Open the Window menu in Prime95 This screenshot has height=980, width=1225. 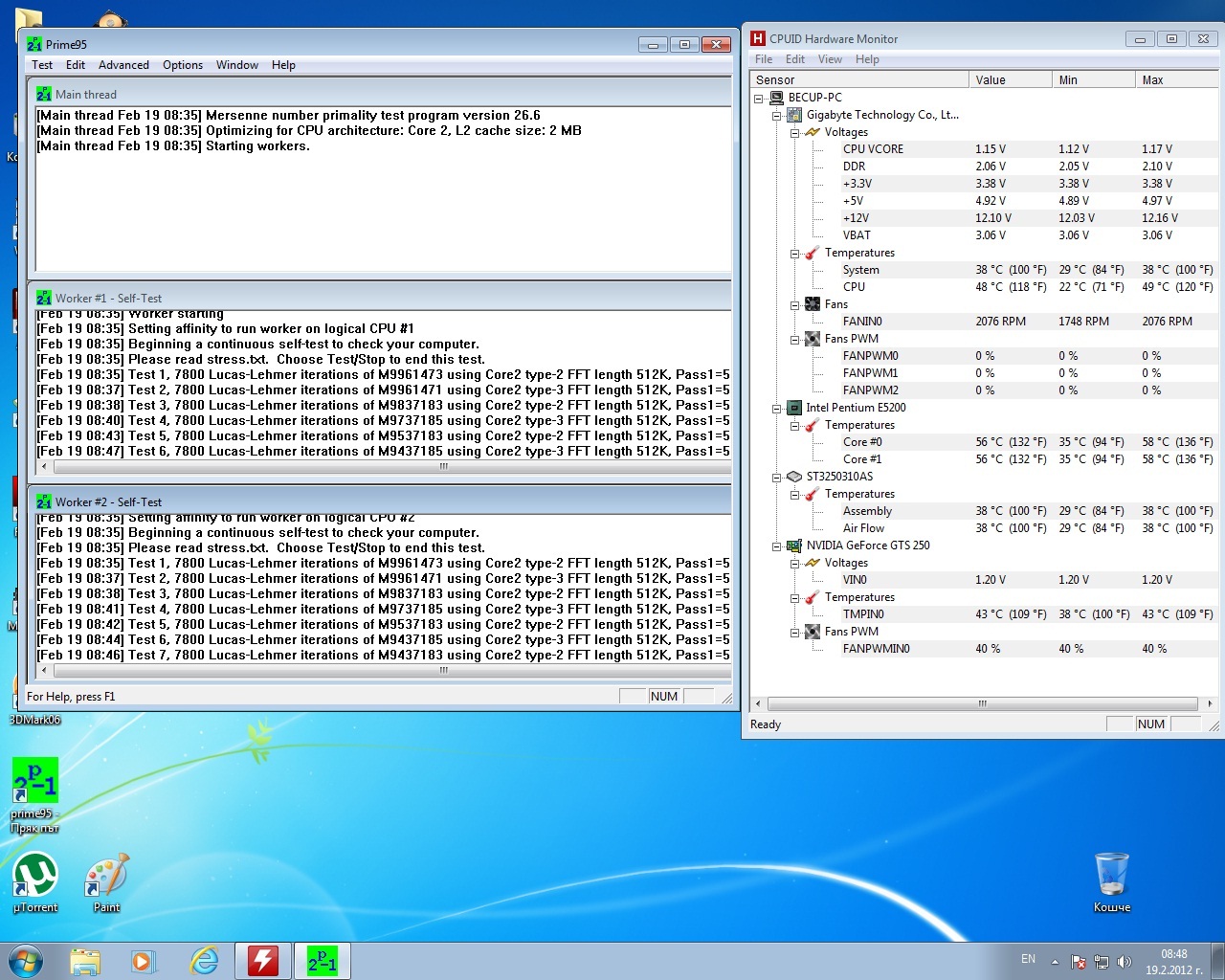237,65
